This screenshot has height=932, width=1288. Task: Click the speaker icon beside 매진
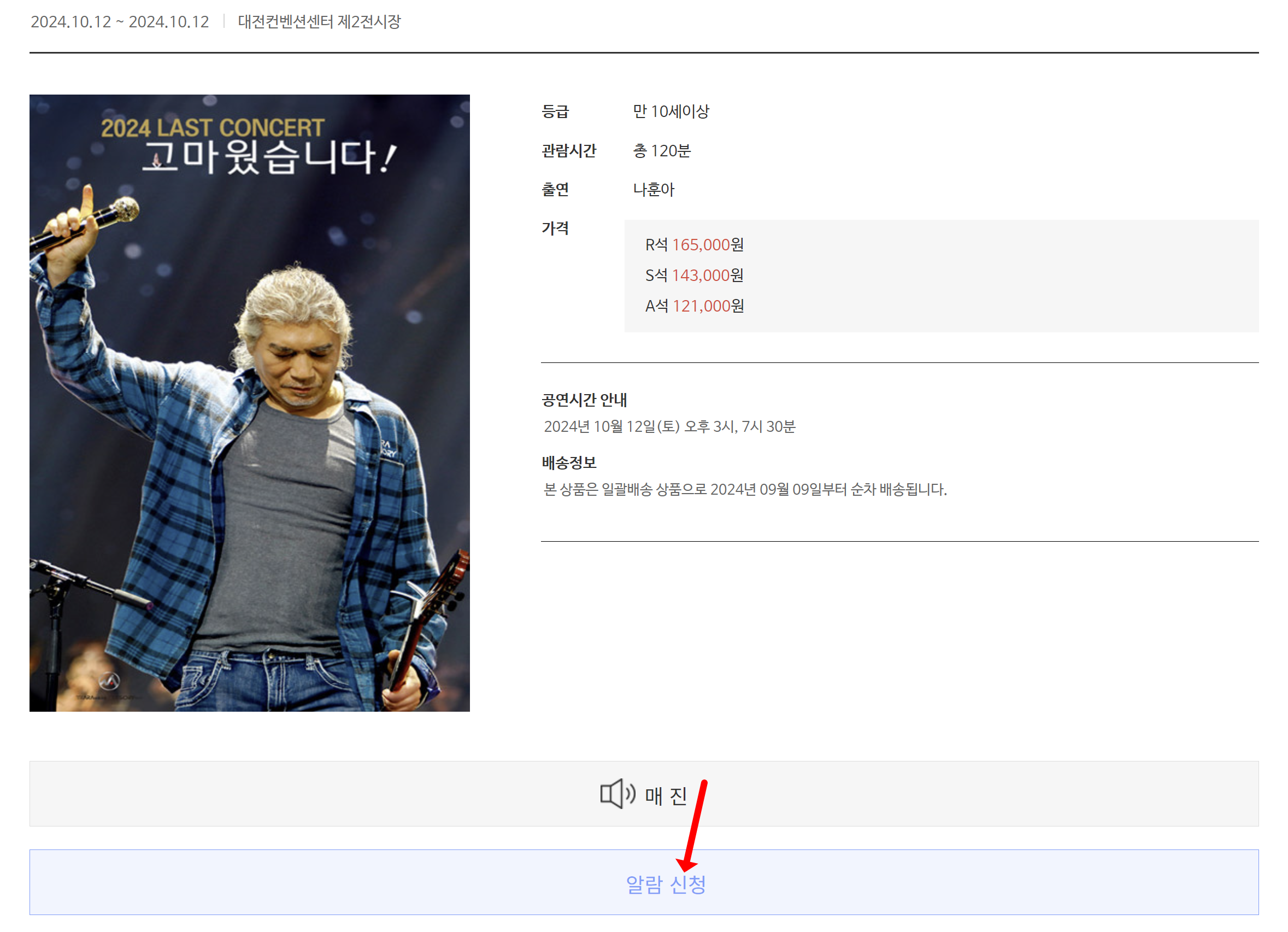[x=617, y=793]
